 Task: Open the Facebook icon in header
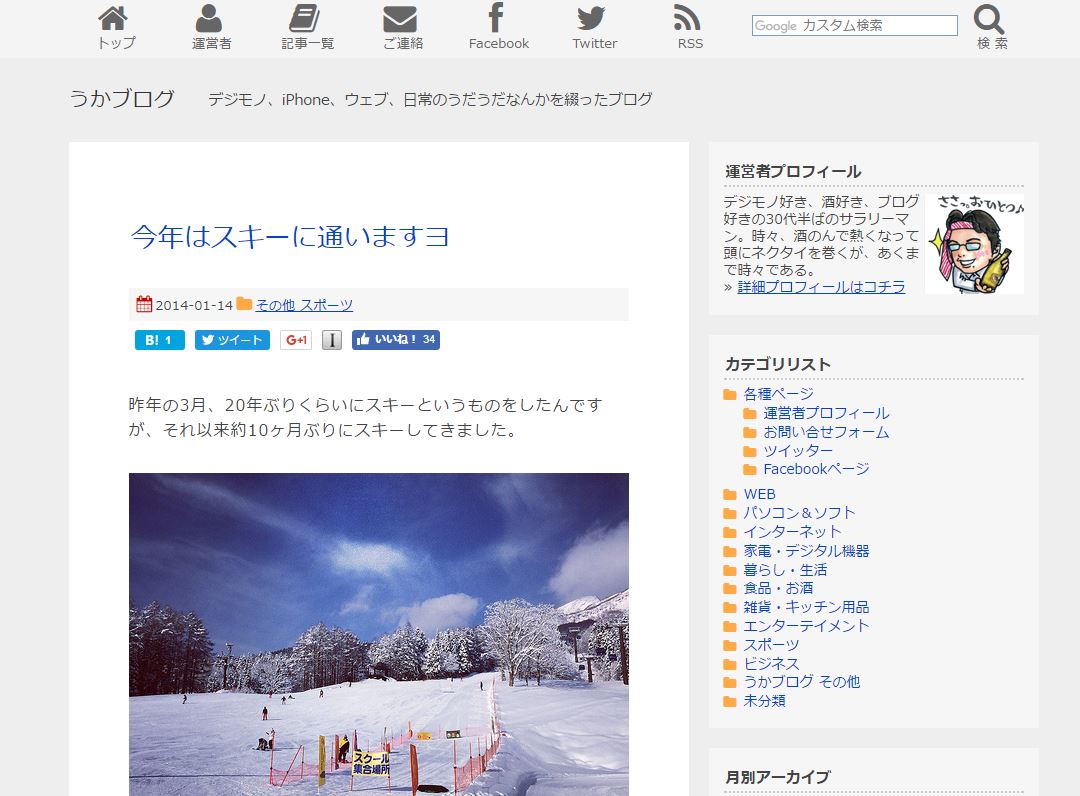tap(497, 19)
